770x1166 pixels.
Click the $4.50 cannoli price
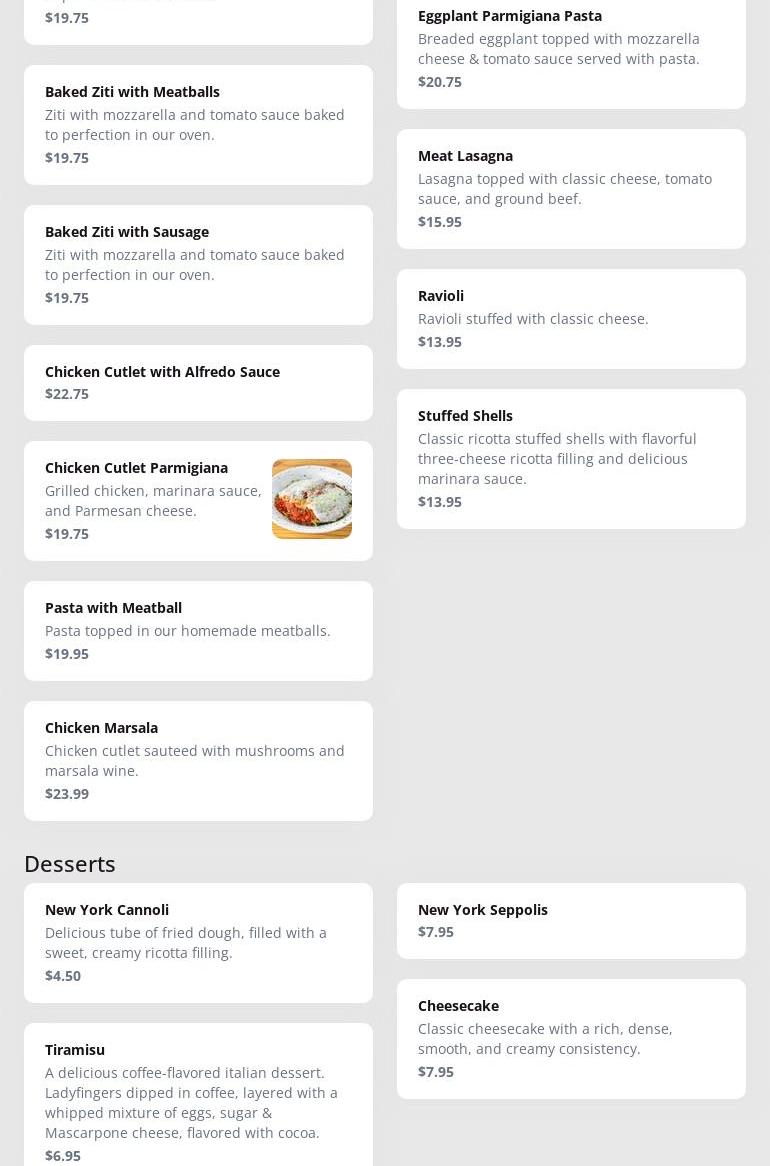[63, 976]
